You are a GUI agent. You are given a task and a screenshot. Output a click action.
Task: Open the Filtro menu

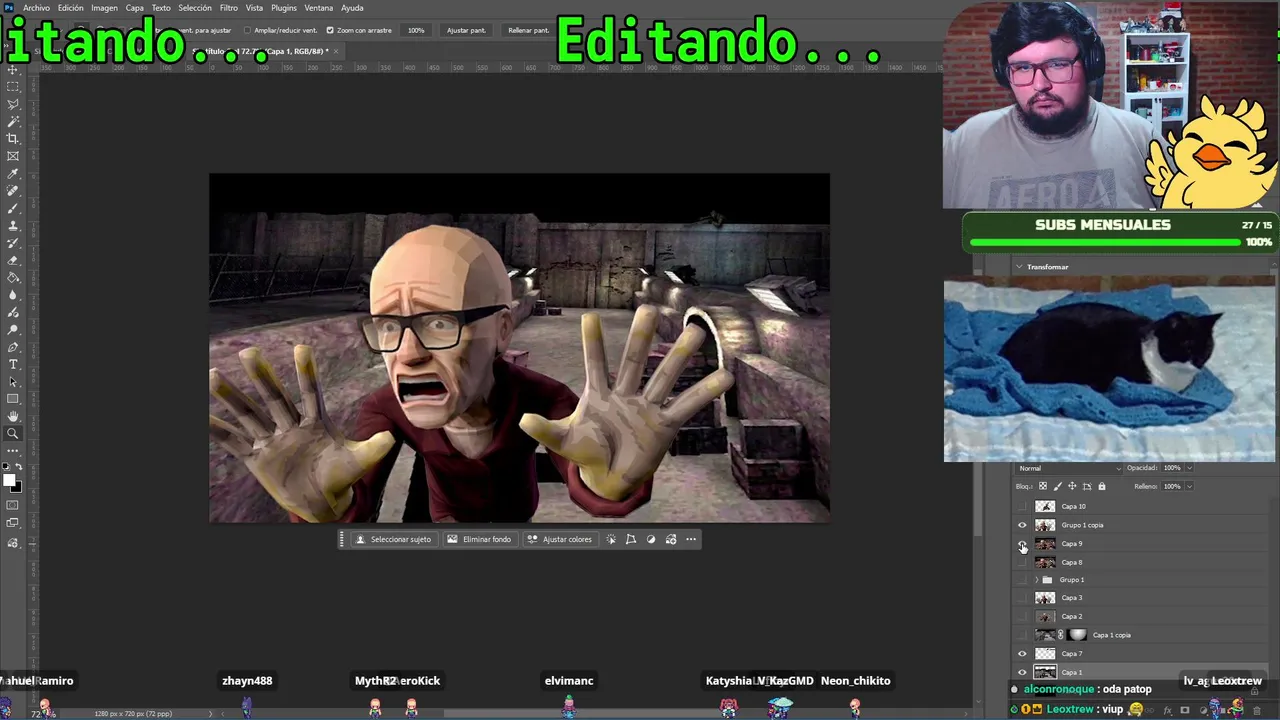click(229, 8)
